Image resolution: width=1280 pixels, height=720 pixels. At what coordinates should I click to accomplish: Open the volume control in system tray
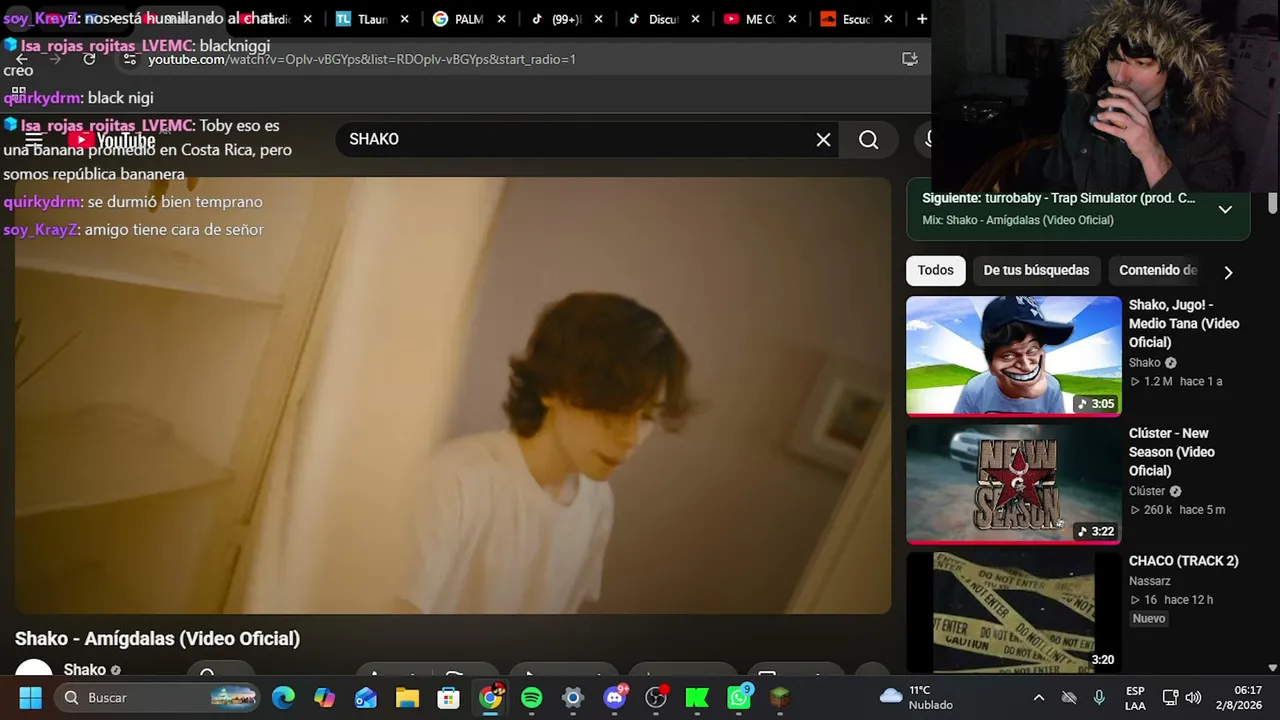[1192, 697]
